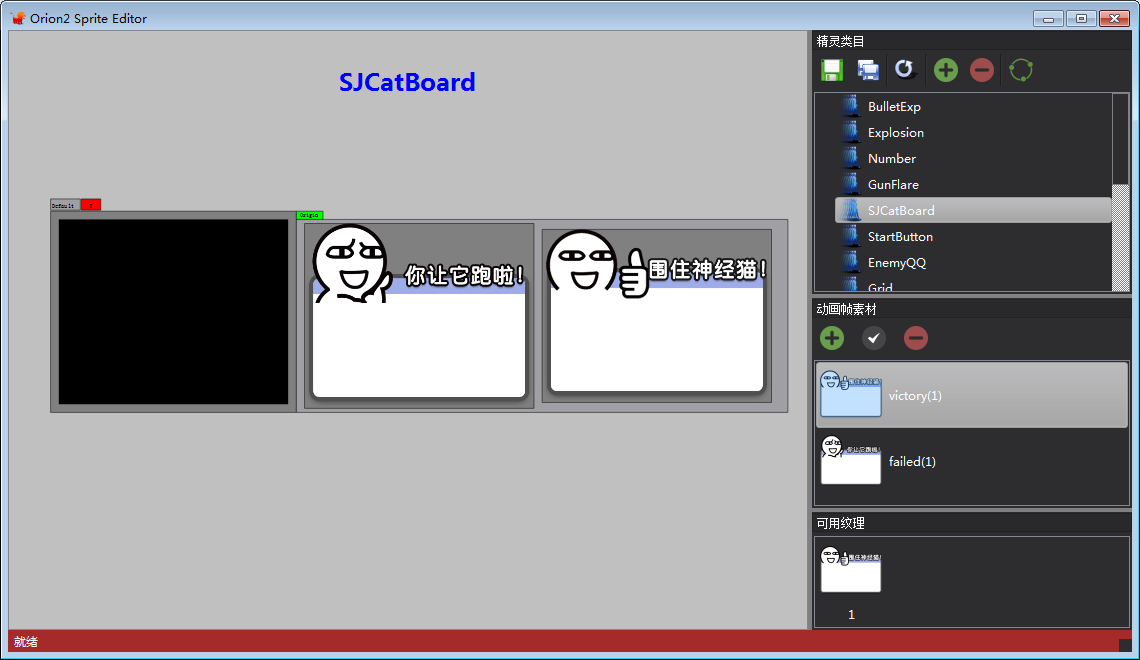
Task: Select BulletExp in the sprite list
Action: [x=894, y=107]
